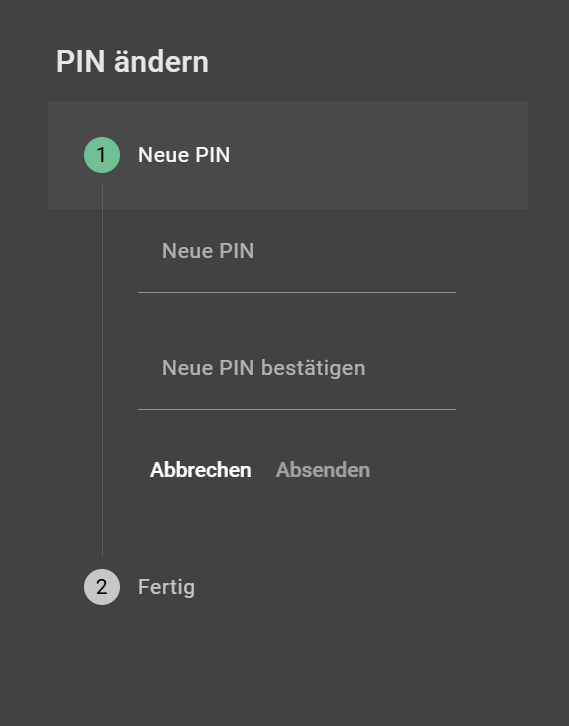Image resolution: width=569 pixels, height=726 pixels.
Task: Focus the "Neue PIN bestätigen" input field
Action: tap(297, 374)
